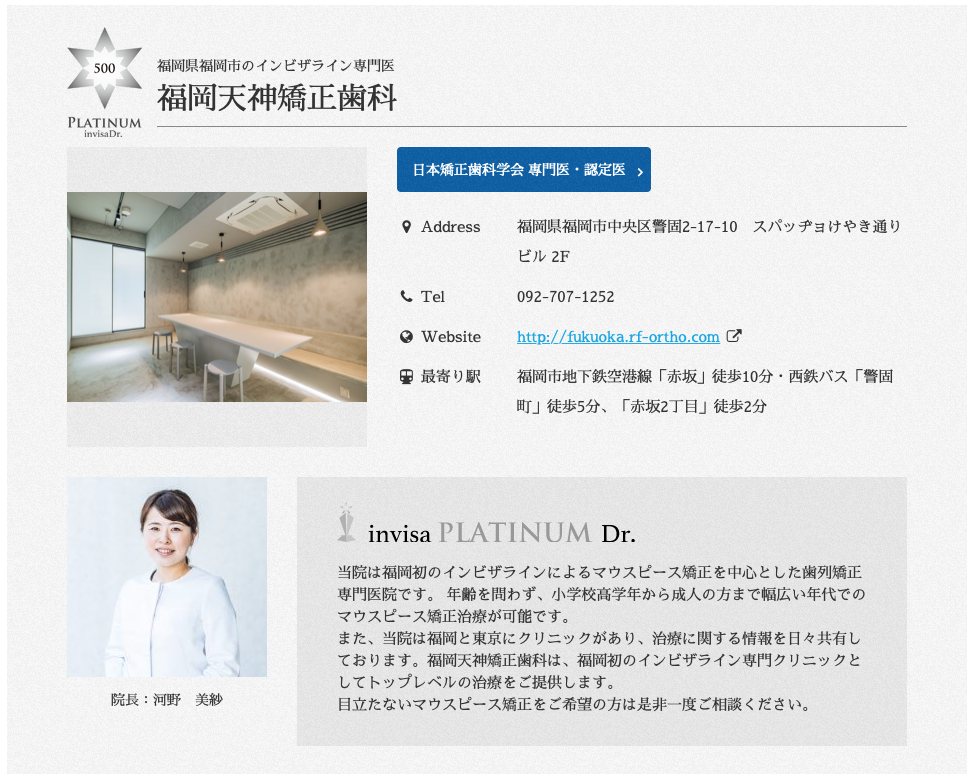Click the sentence 目立たないマウスピース矯正をご希望の方

coord(573,704)
